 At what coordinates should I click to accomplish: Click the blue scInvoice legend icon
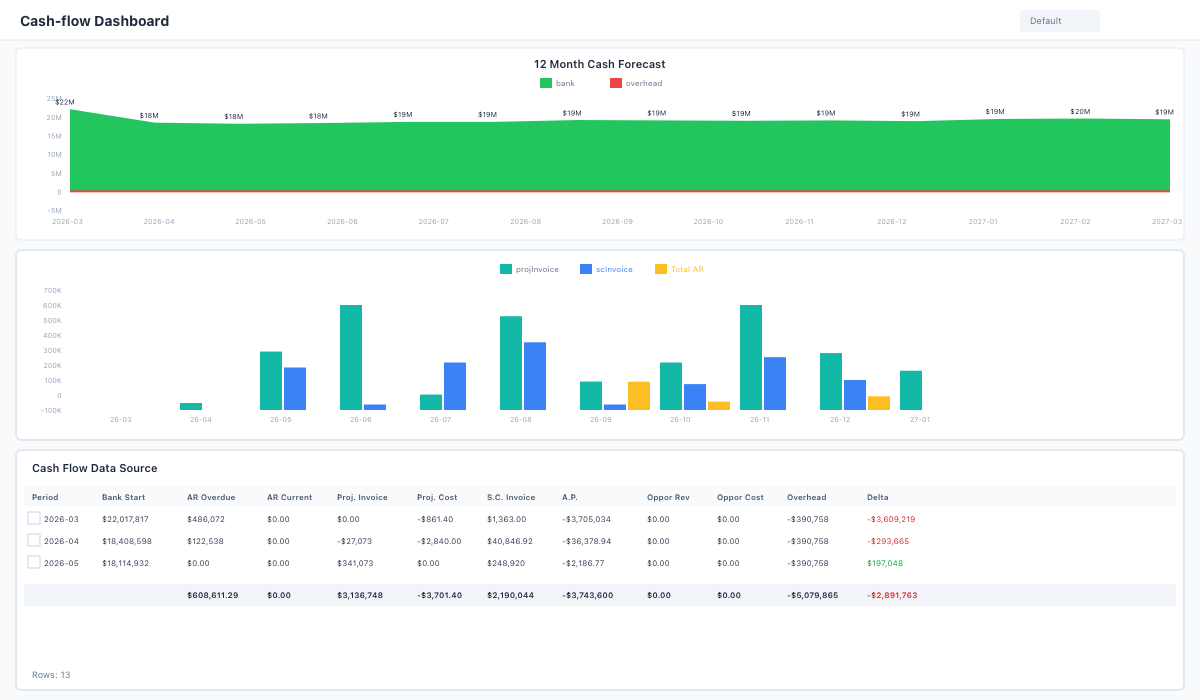coord(586,269)
